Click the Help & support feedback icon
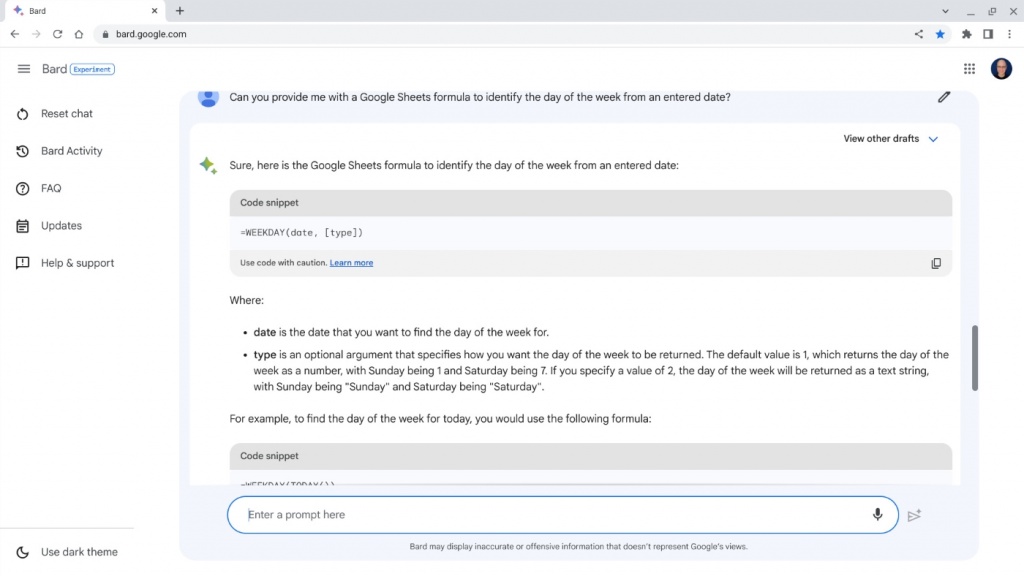Screen dimensions: 1024x576 [22, 263]
